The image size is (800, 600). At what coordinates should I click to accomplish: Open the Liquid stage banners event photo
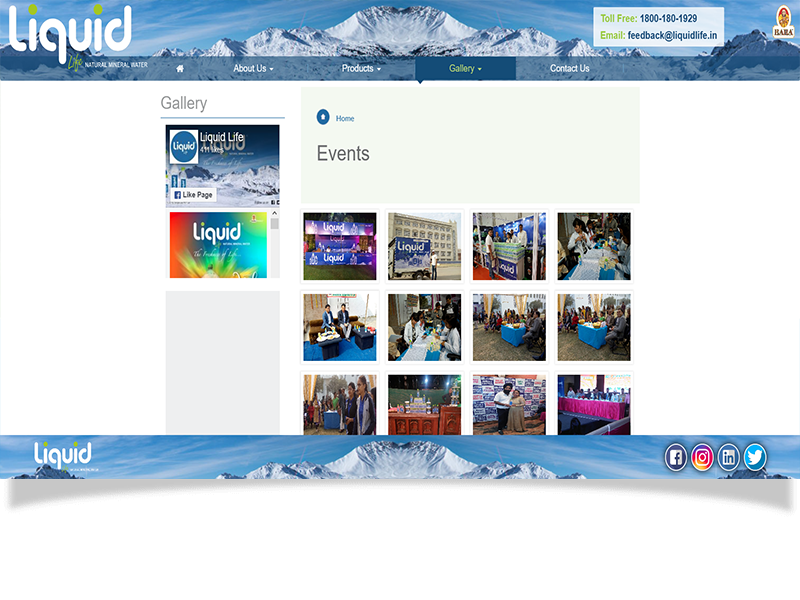point(340,246)
